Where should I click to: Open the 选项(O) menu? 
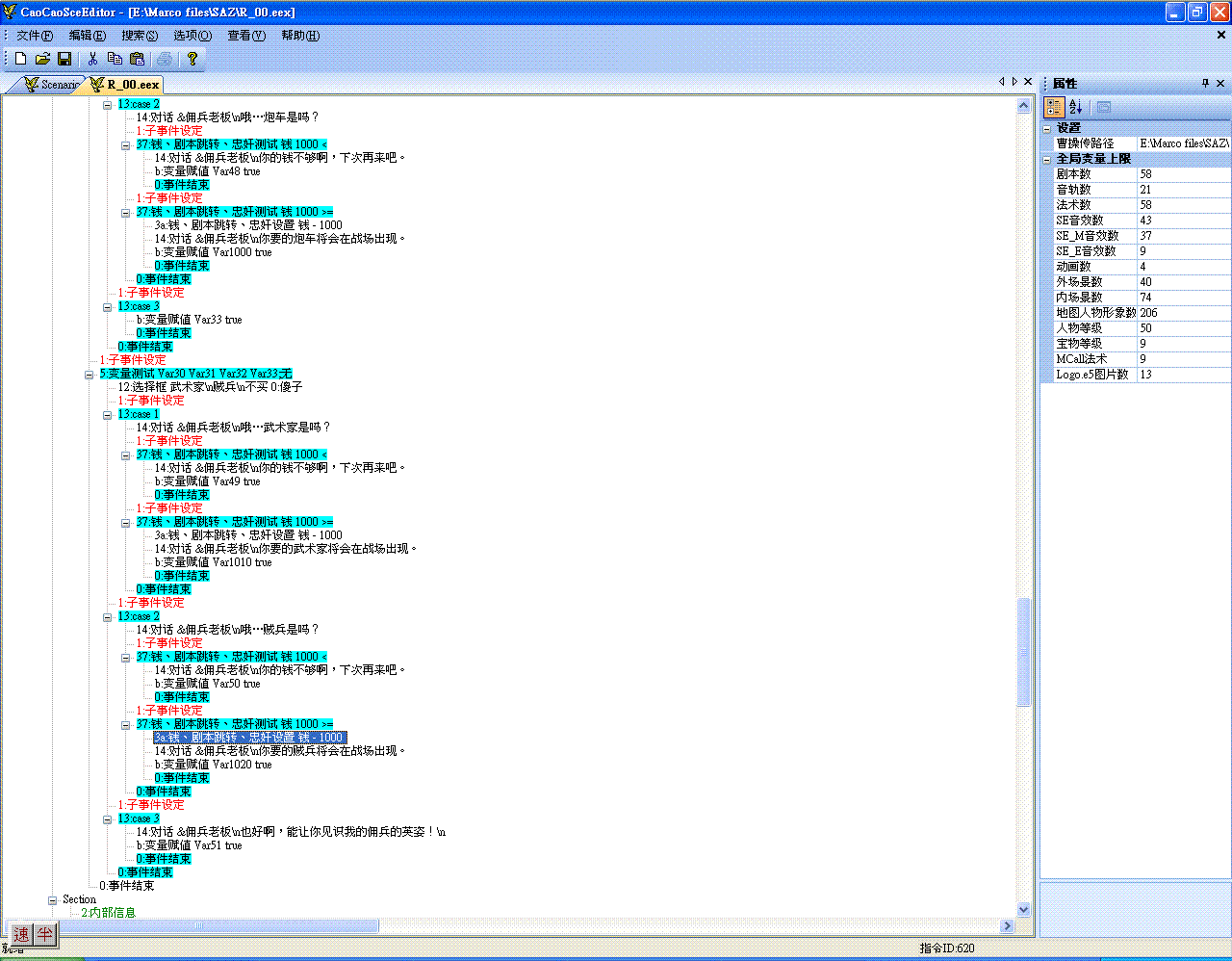pyautogui.click(x=192, y=36)
